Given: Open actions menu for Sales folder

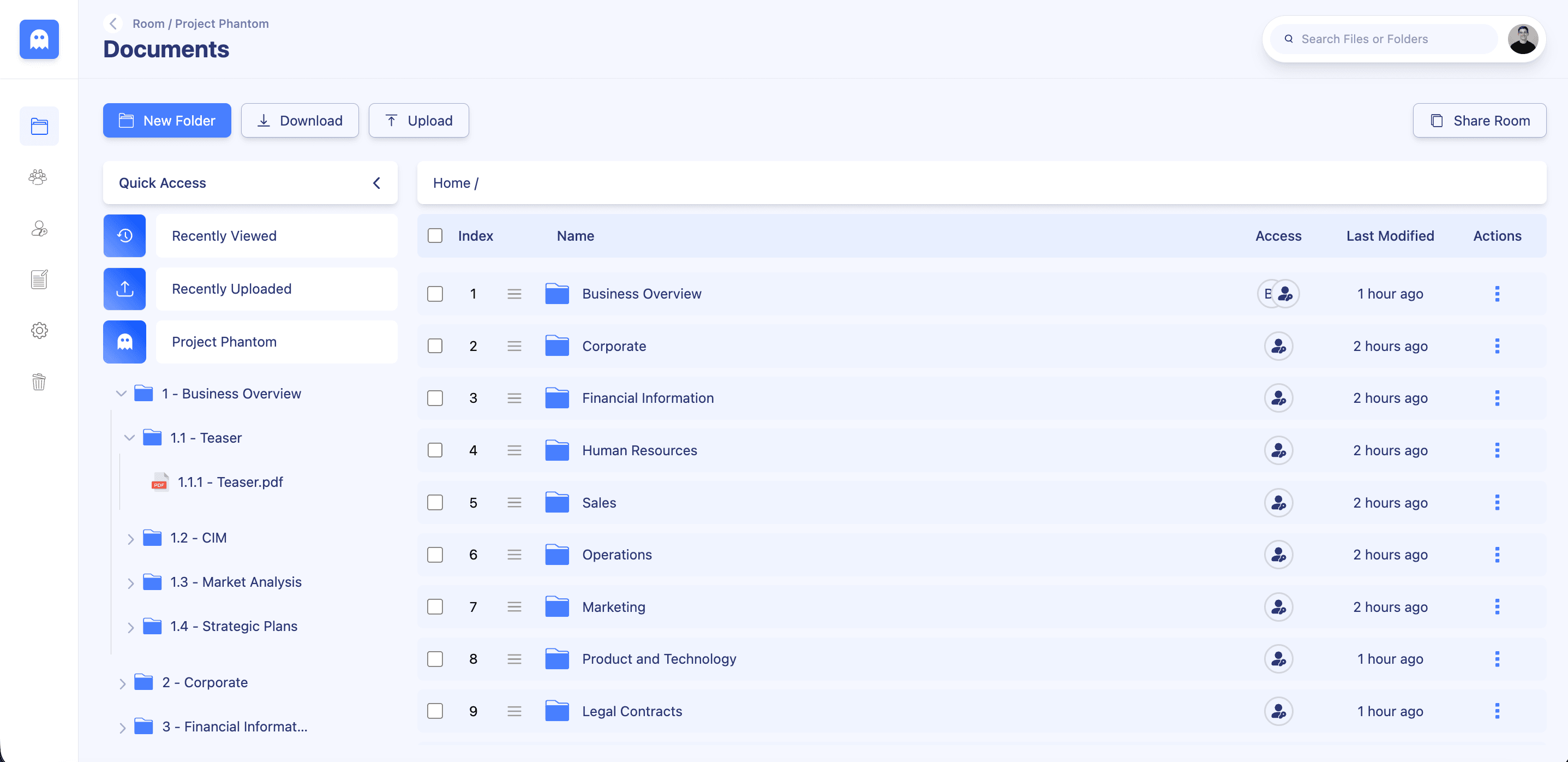Looking at the screenshot, I should (1497, 503).
